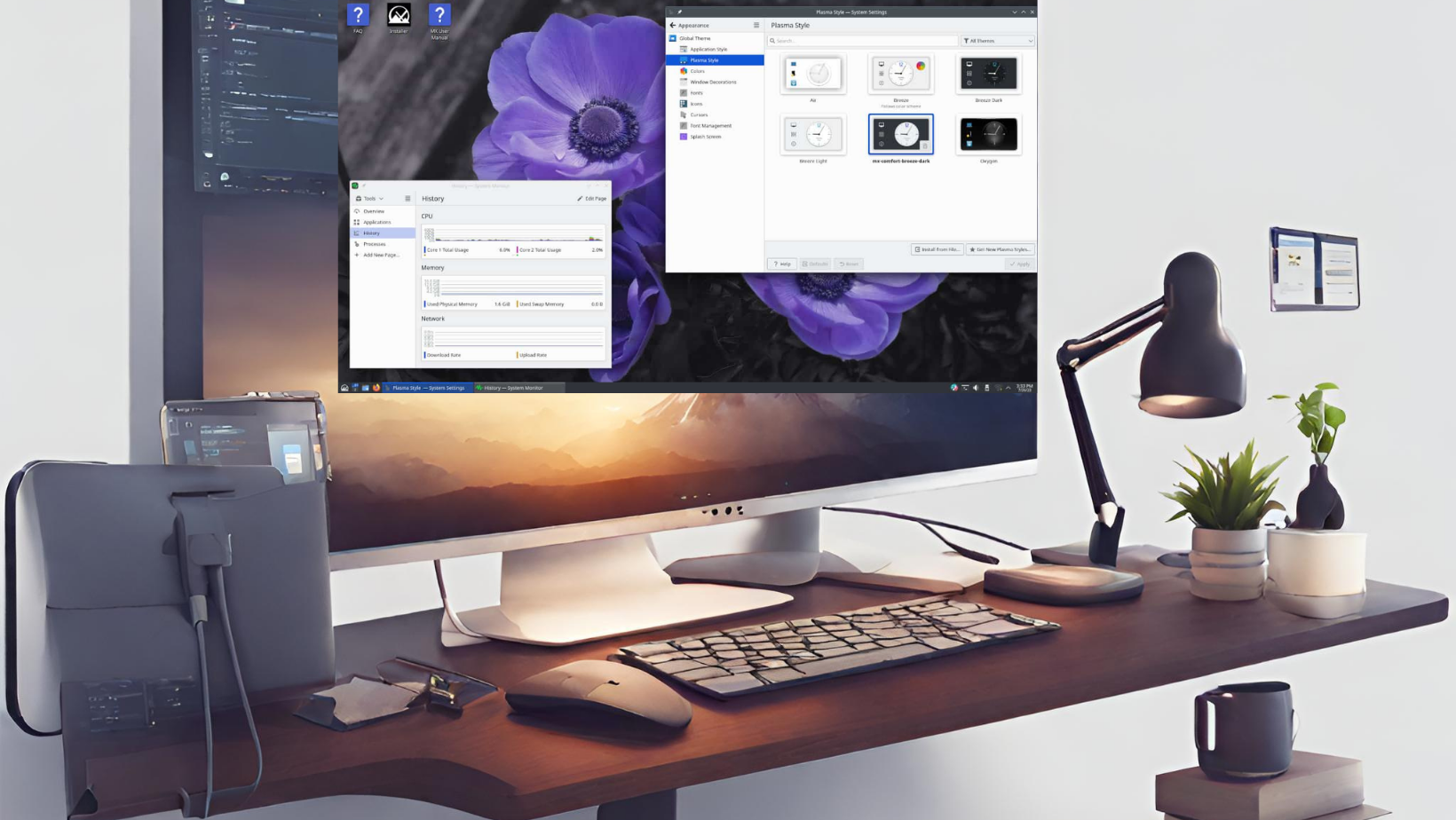Launch the Installer desktop icon
Screen dimensions: 1456x820
(x=399, y=18)
